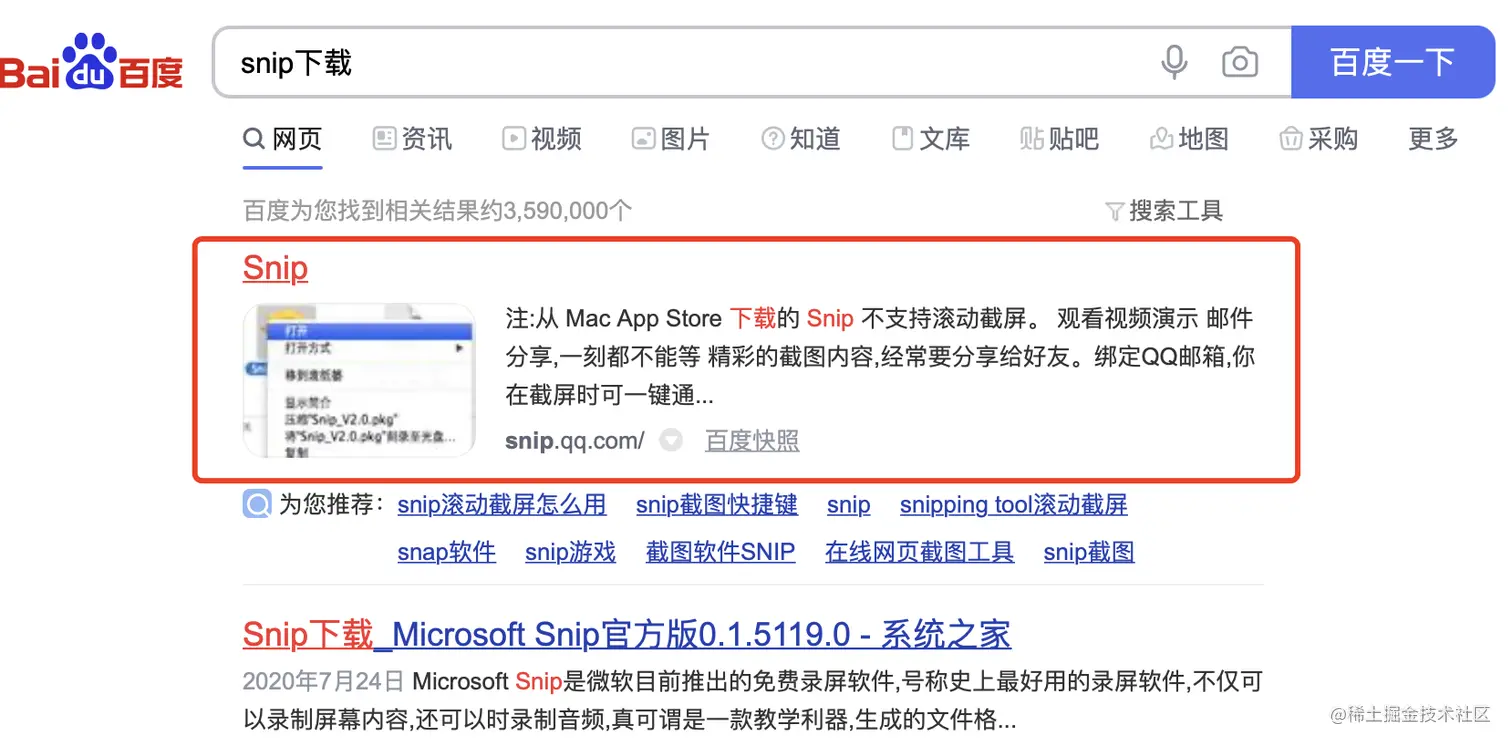Open the snip滚动截屏怎么用 suggestion
Screen dimensions: 1512x746
coord(502,505)
